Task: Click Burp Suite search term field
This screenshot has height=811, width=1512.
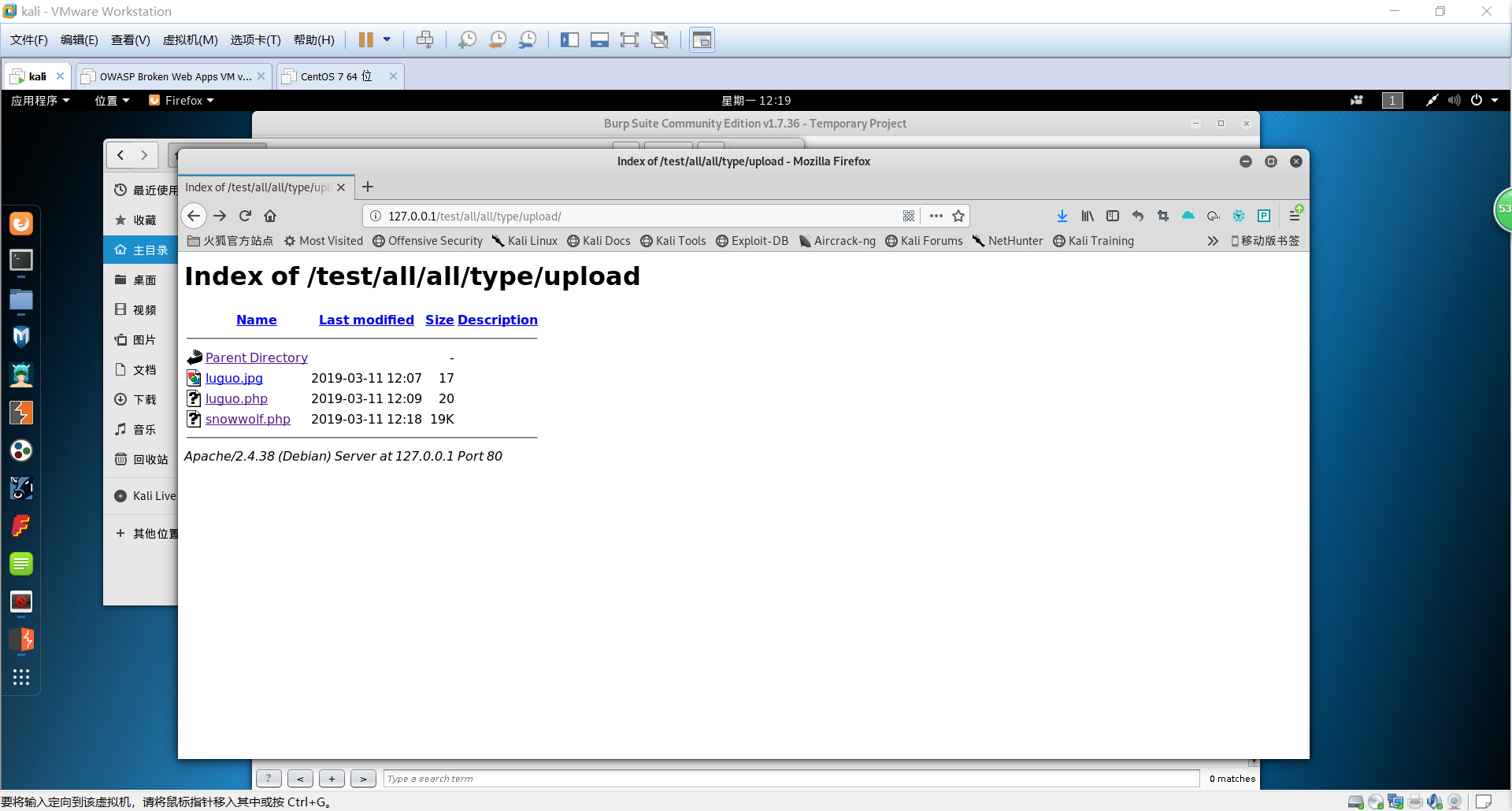Action: pyautogui.click(x=791, y=779)
